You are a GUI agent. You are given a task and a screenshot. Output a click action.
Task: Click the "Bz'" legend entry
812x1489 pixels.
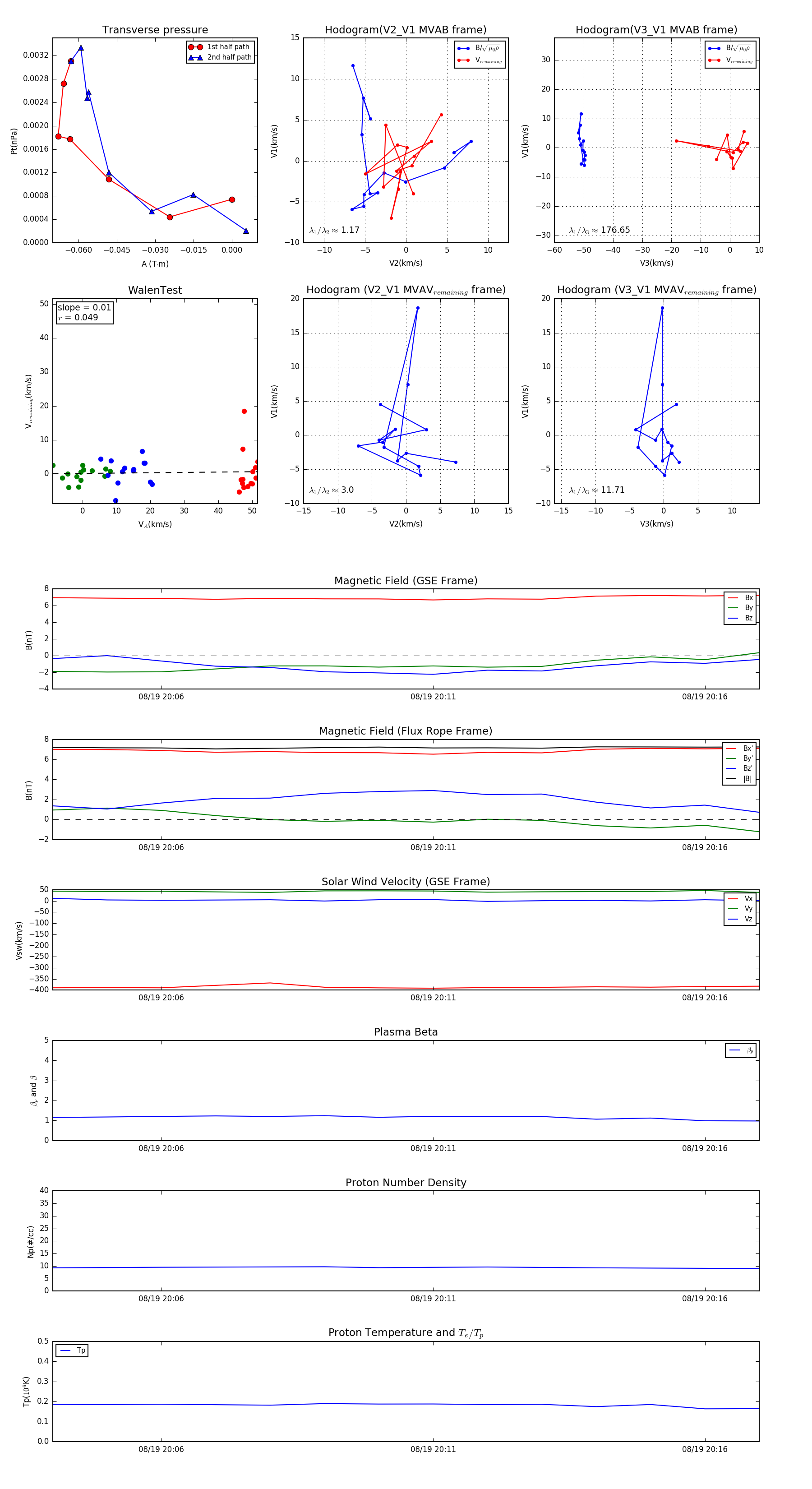(x=739, y=769)
